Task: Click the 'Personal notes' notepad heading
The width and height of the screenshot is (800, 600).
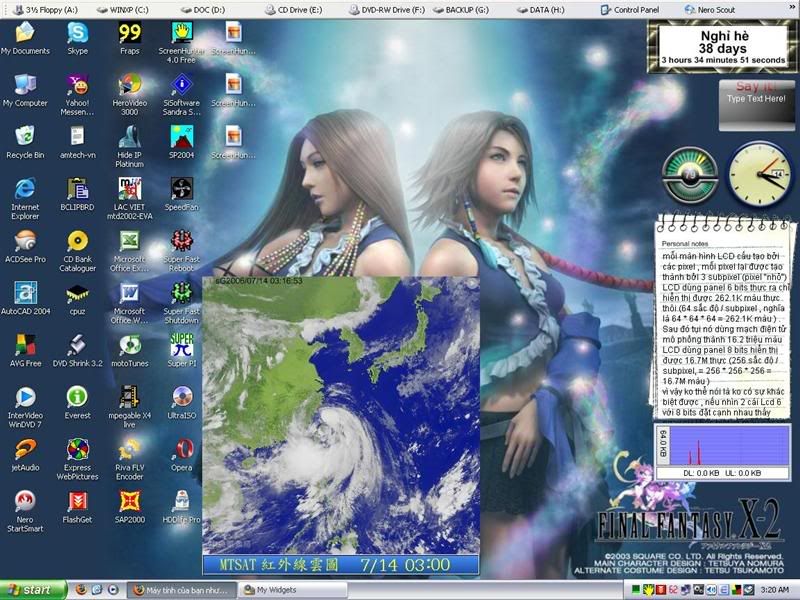Action: point(685,244)
